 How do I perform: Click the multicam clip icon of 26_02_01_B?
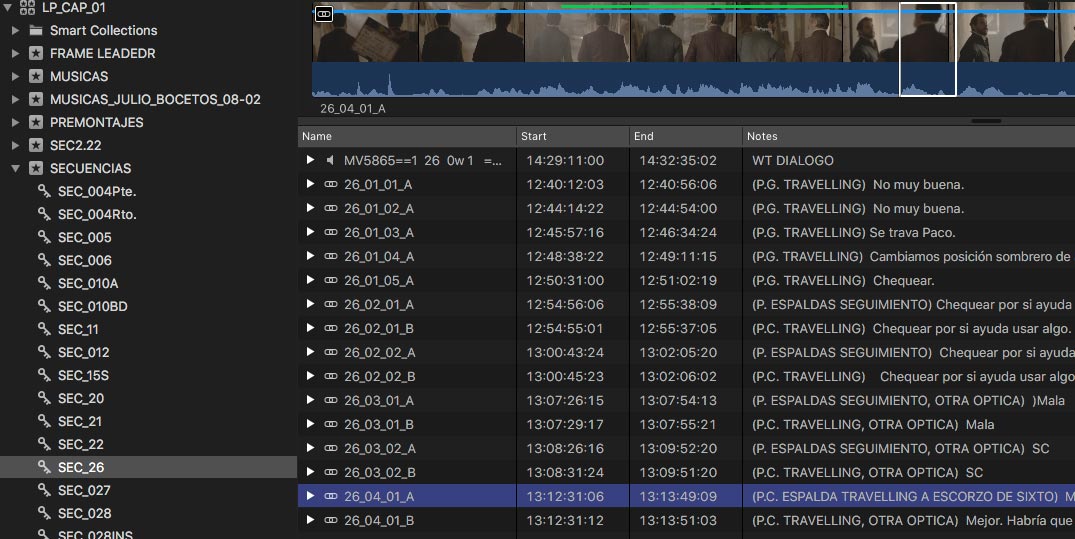click(x=330, y=328)
